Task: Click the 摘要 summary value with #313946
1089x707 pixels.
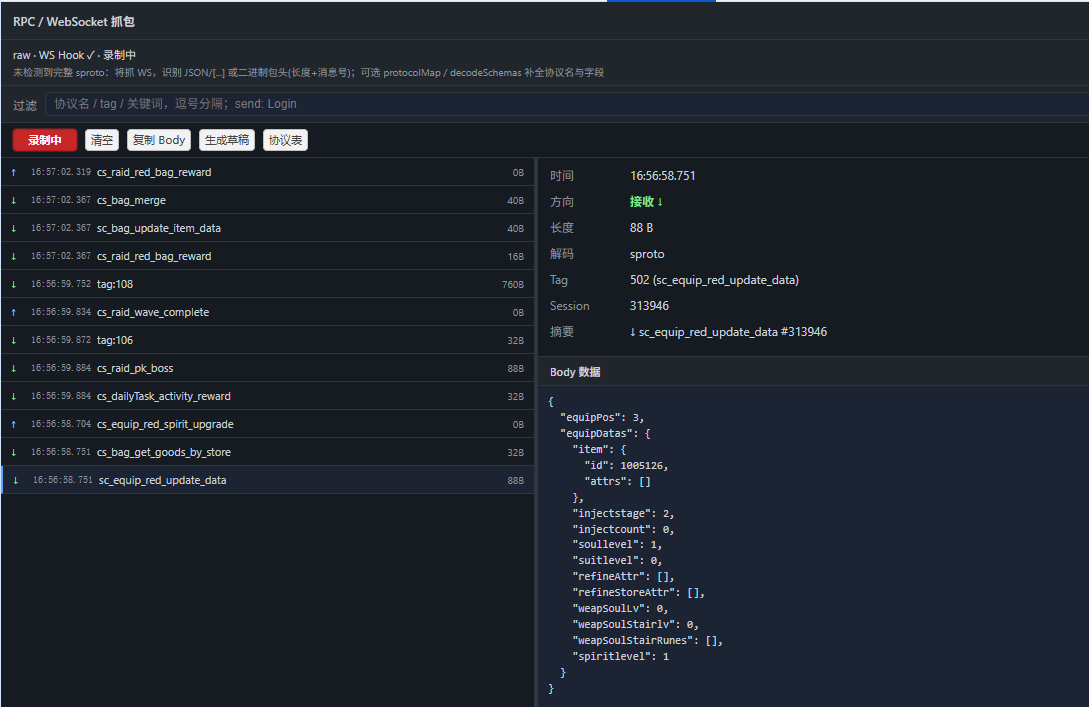Action: 728,332
